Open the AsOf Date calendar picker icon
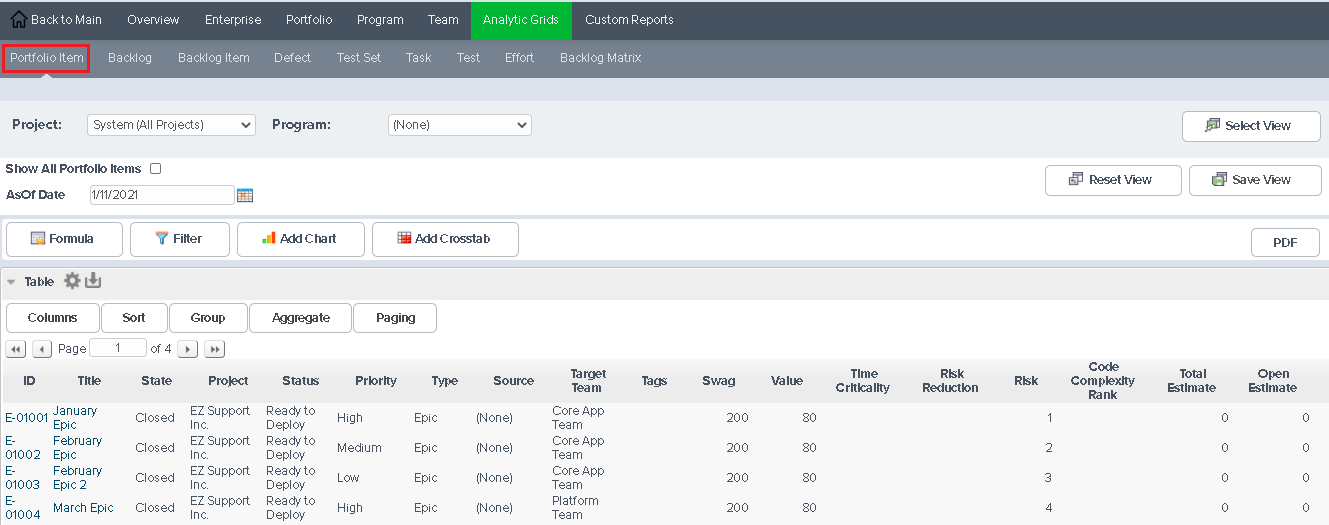Image resolution: width=1329 pixels, height=525 pixels. [245, 195]
